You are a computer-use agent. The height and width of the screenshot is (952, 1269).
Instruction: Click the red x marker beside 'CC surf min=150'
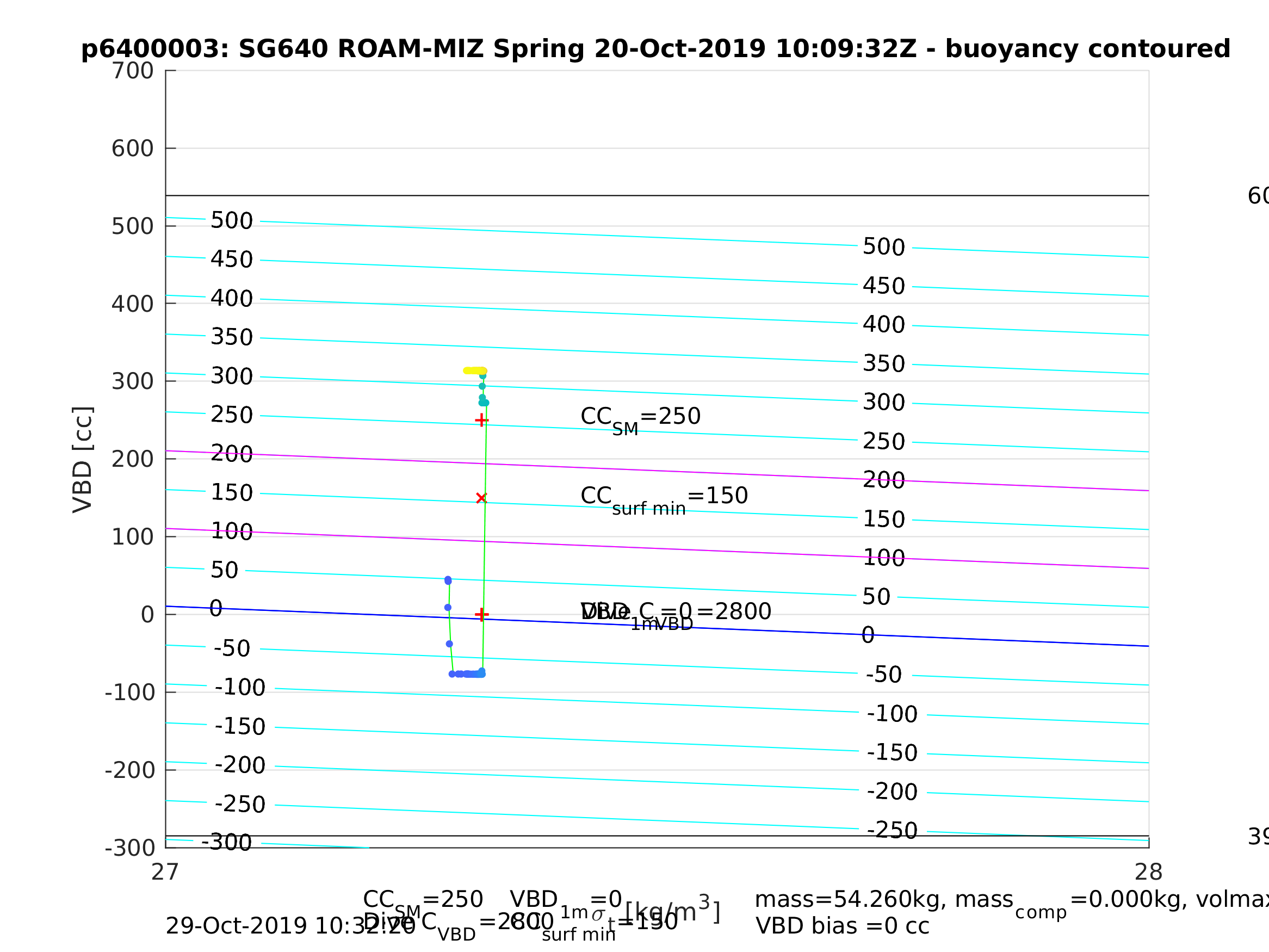pyautogui.click(x=481, y=498)
